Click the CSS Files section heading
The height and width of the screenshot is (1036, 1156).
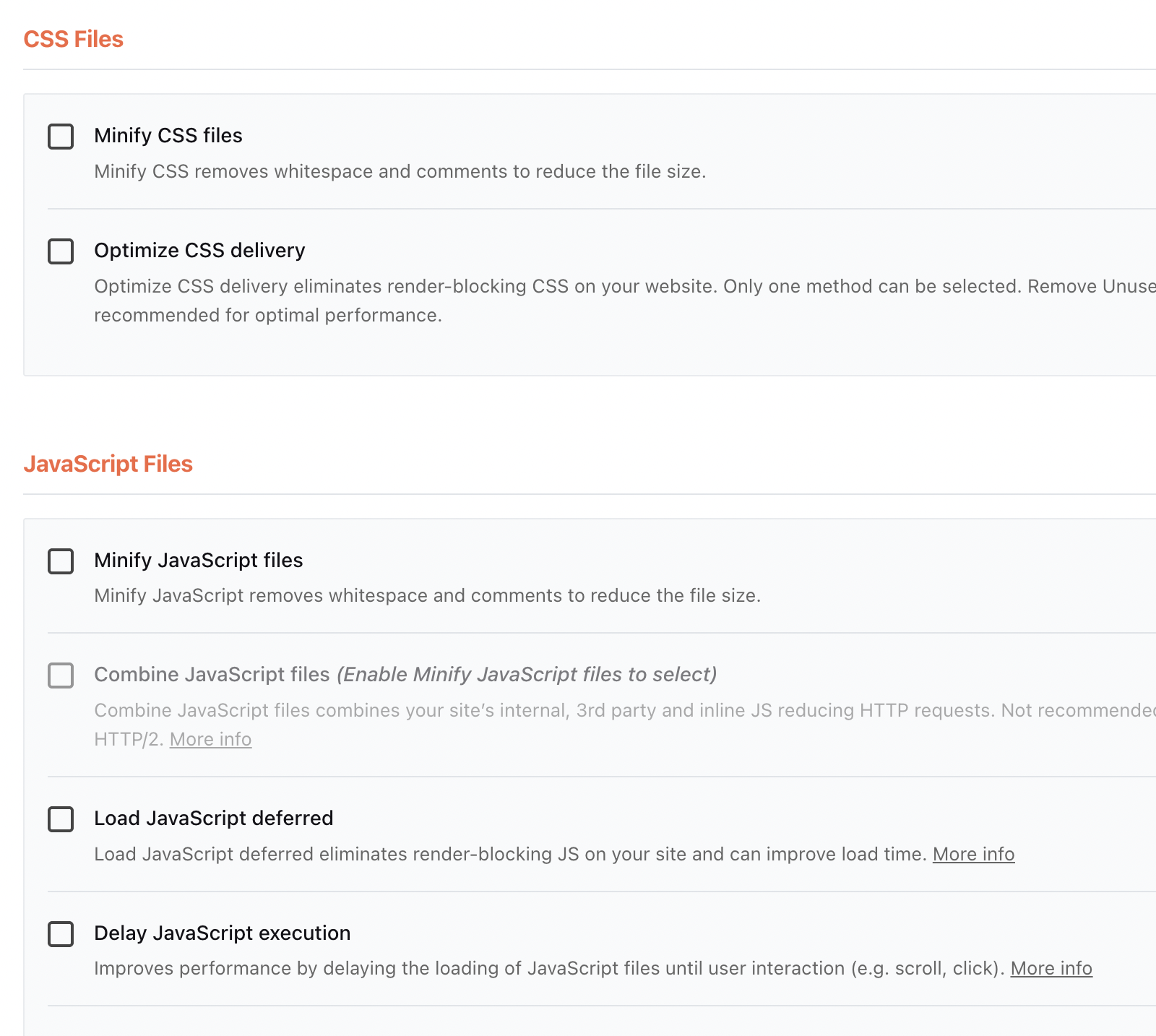tap(74, 39)
